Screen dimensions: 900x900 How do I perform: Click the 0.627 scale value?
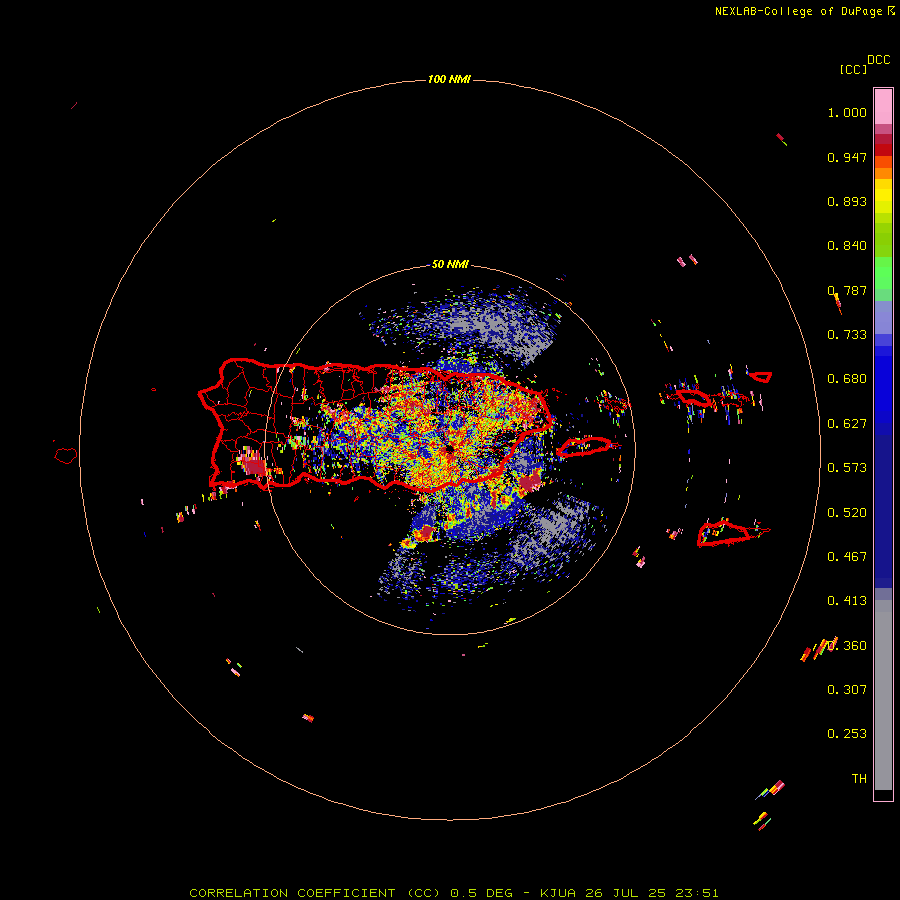pos(847,424)
